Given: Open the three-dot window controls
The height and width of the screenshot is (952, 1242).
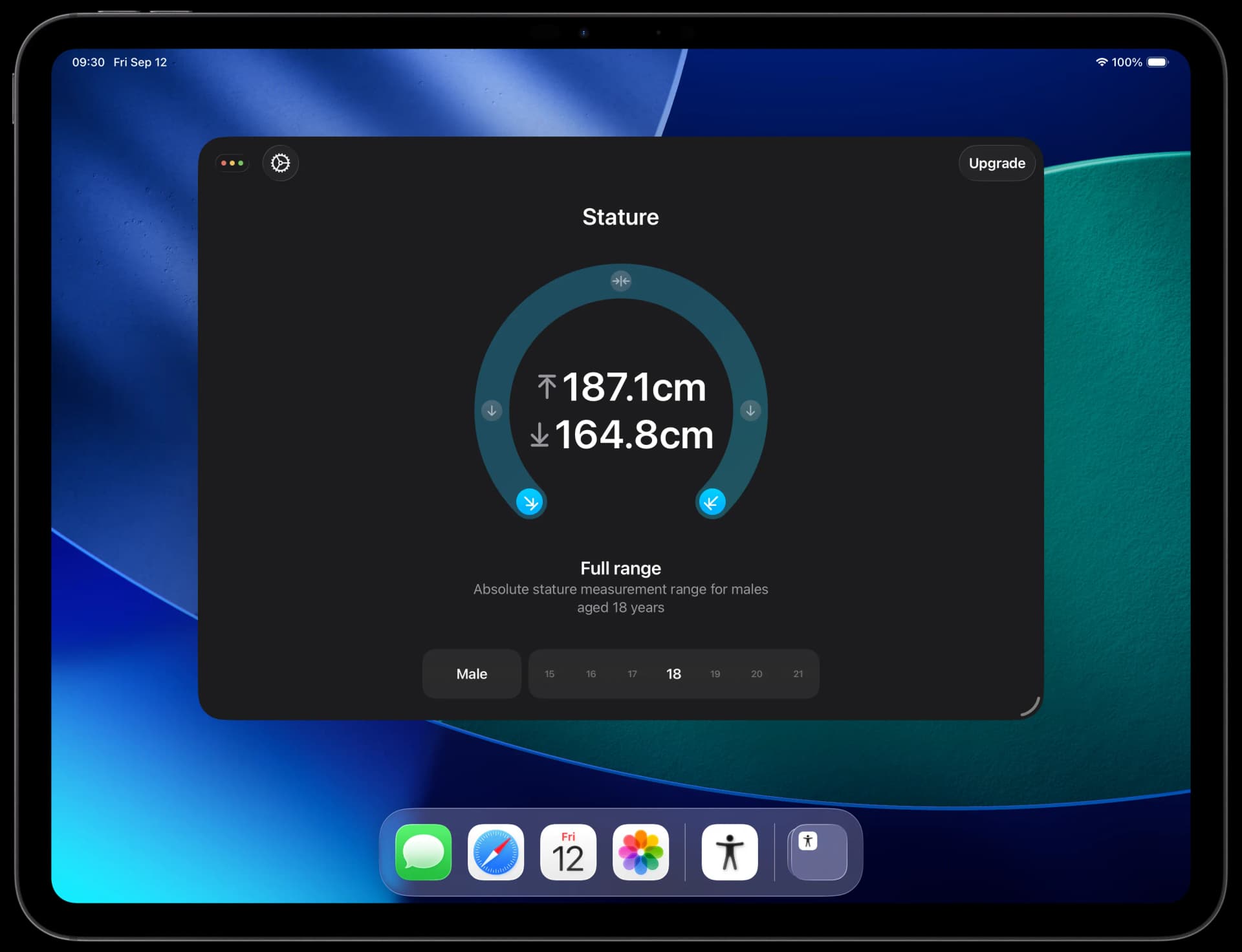Looking at the screenshot, I should (x=232, y=163).
